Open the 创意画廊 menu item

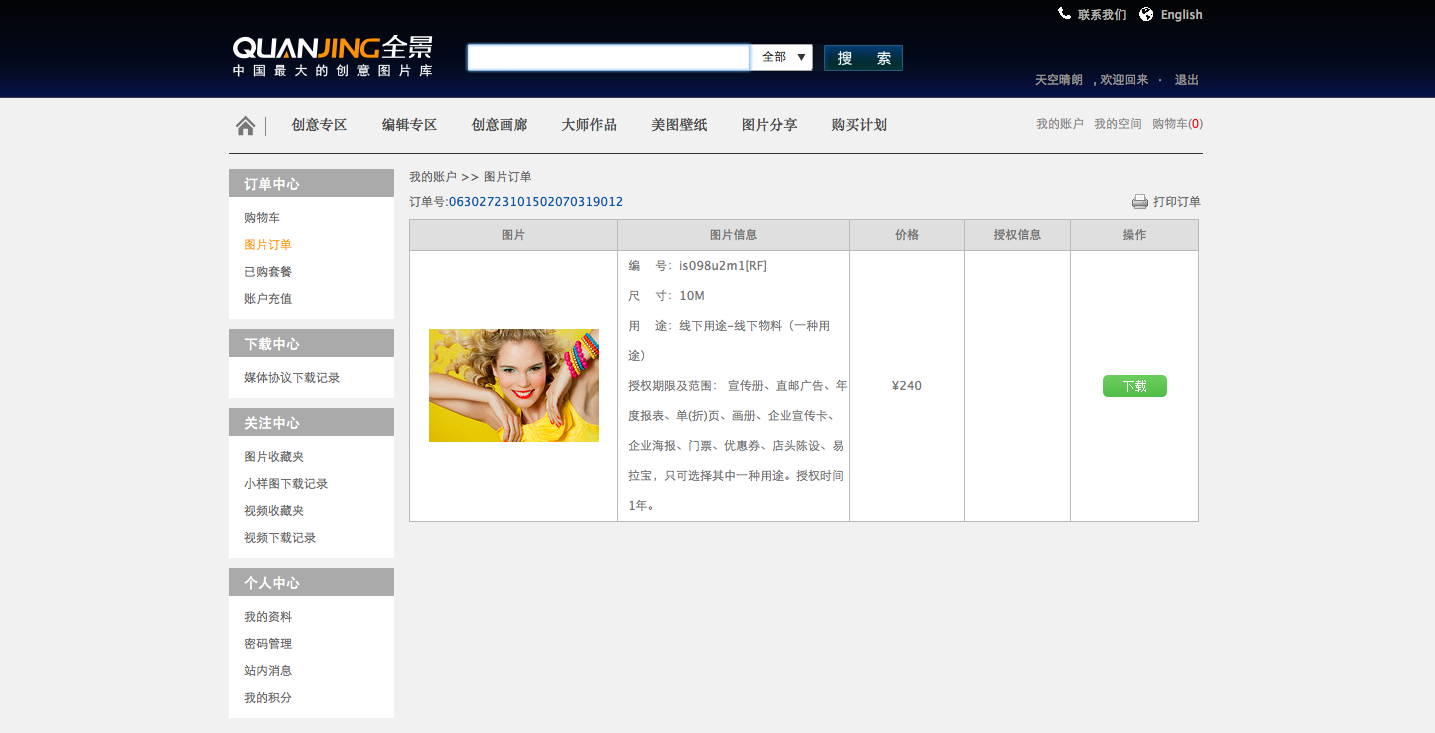coord(499,125)
